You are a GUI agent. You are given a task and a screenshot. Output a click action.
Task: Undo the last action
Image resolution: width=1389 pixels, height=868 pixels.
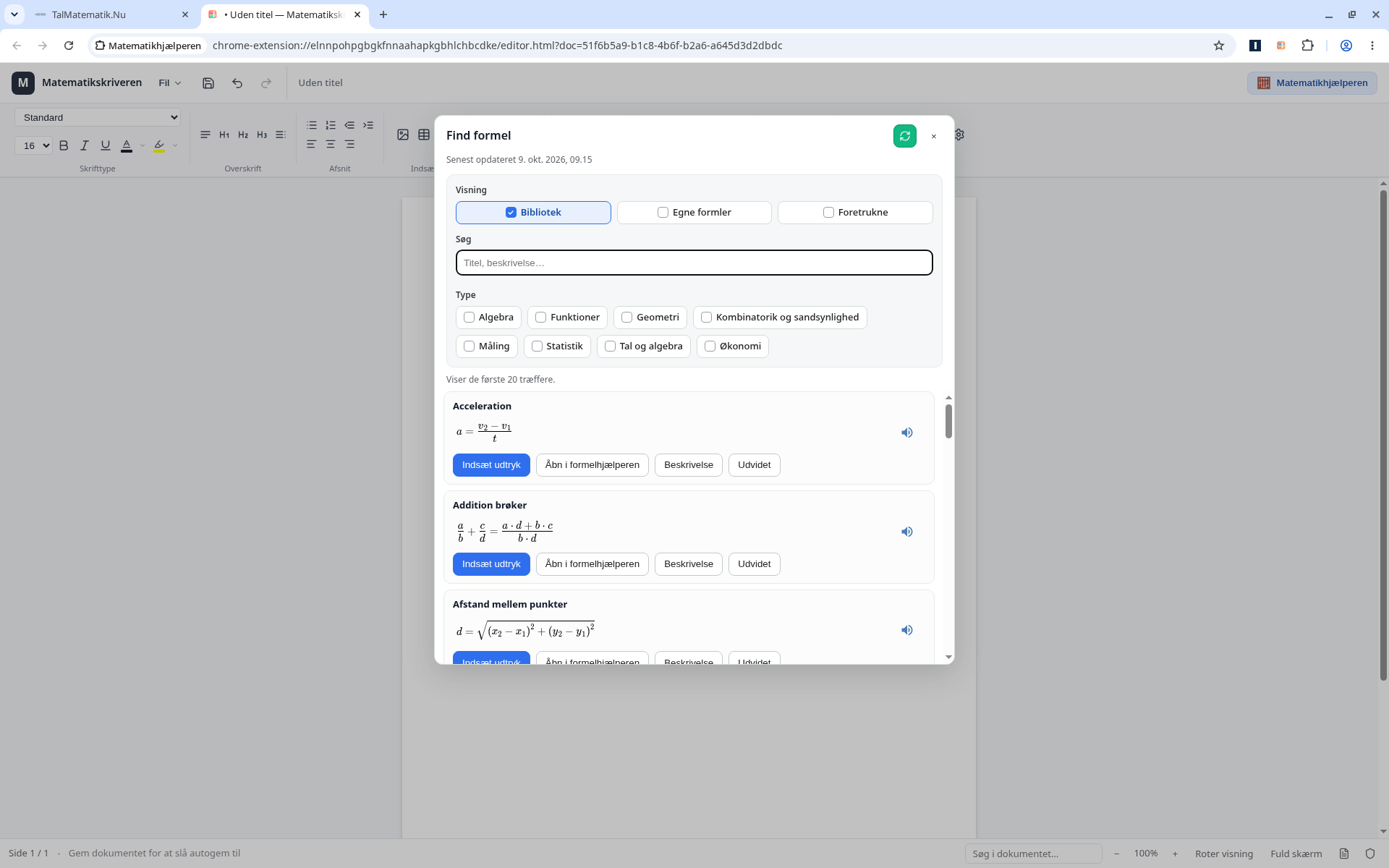click(237, 83)
